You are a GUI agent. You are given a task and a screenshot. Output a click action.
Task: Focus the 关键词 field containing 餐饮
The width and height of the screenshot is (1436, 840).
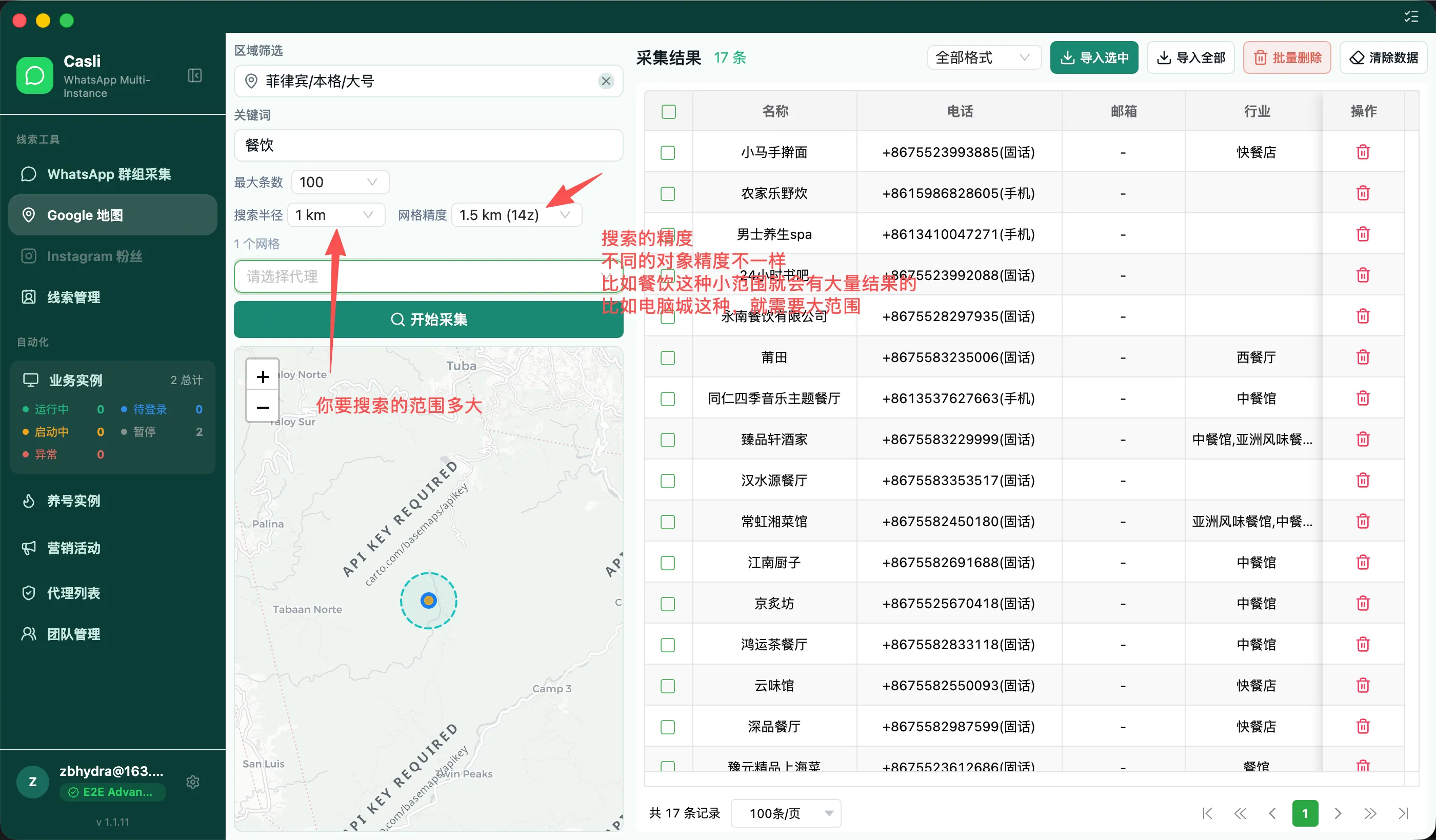pyautogui.click(x=428, y=145)
